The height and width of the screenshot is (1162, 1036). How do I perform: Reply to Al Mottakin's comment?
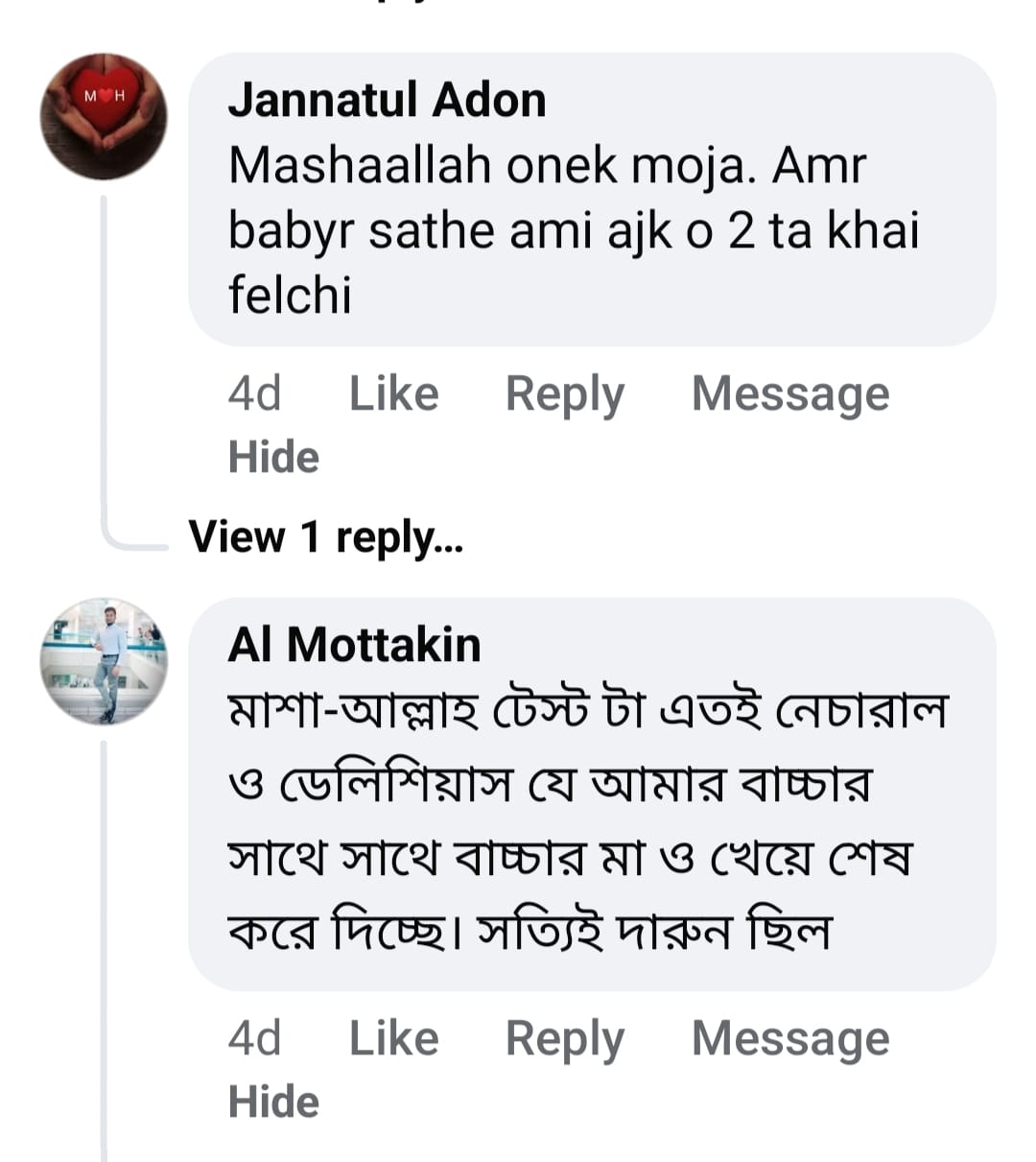pyautogui.click(x=564, y=1038)
